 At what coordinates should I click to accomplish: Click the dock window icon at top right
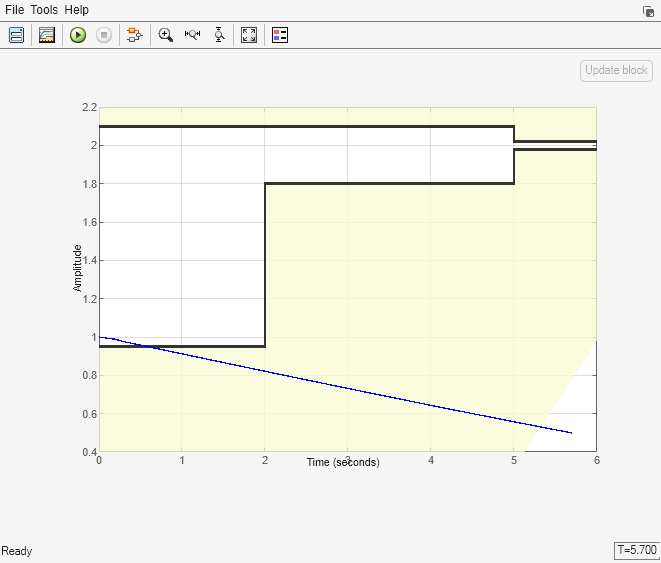pos(648,11)
